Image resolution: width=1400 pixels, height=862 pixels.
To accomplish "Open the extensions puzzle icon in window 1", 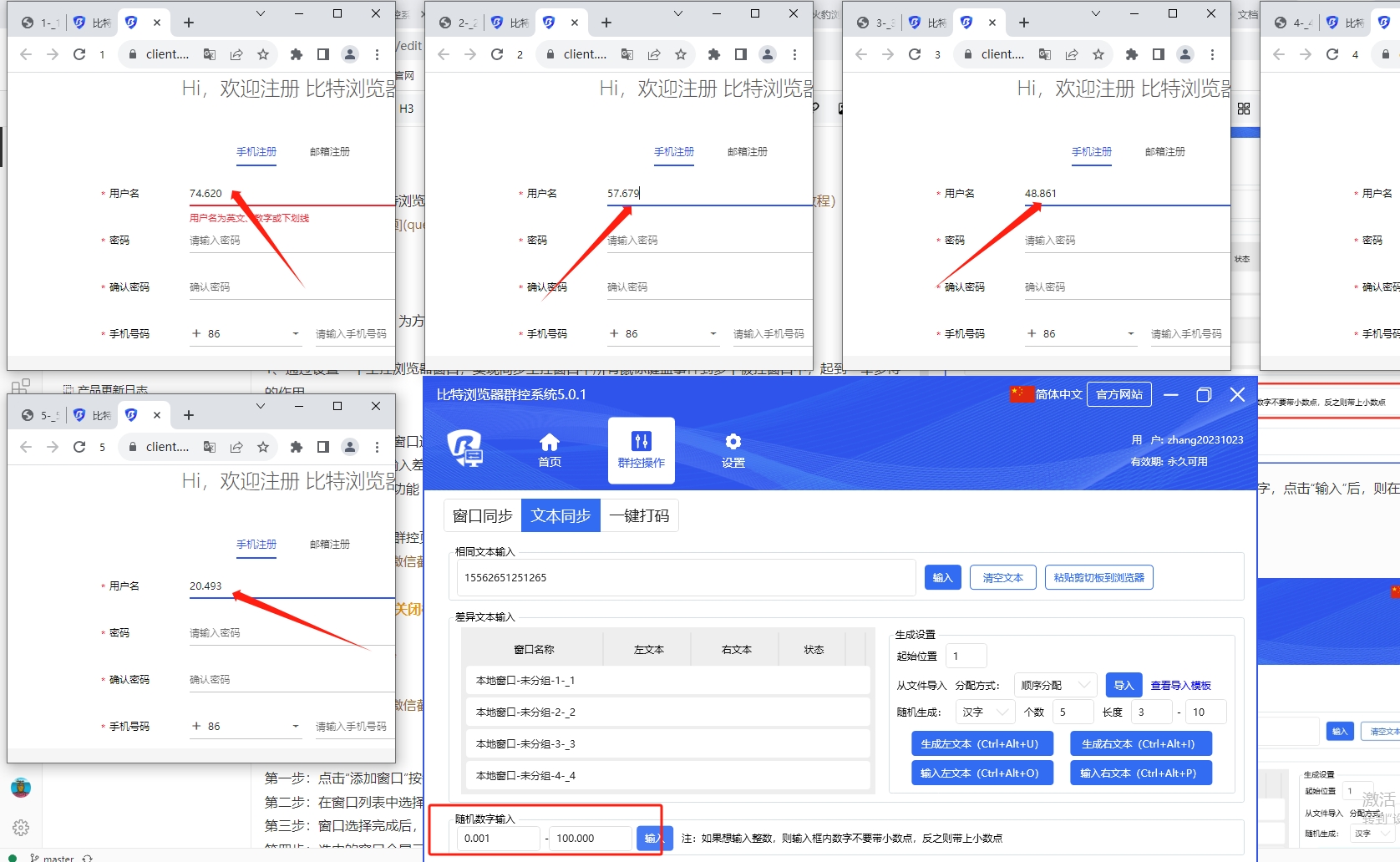I will pyautogui.click(x=296, y=54).
